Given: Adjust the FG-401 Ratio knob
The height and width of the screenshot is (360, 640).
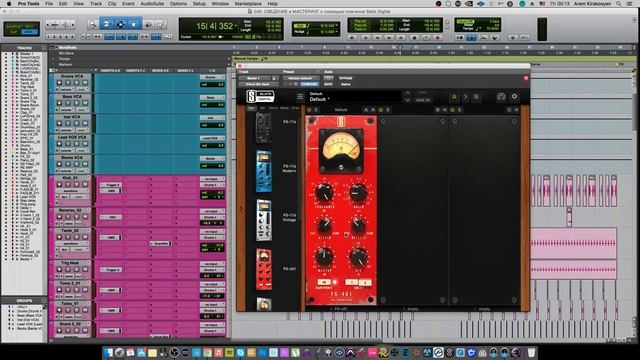Looking at the screenshot, I should tap(358, 192).
